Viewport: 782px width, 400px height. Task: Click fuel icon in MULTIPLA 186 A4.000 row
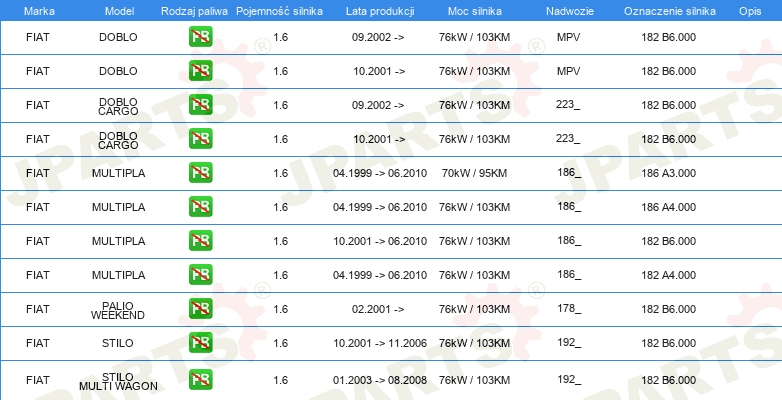tap(200, 206)
